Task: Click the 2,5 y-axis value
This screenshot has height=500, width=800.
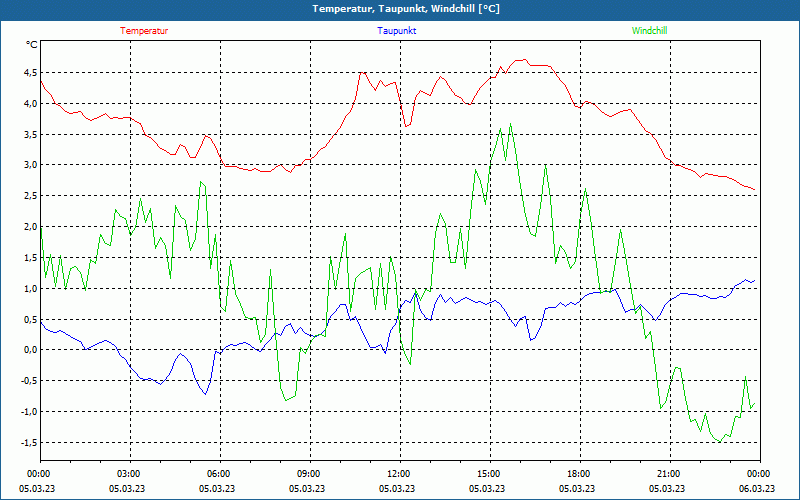Action: tap(30, 196)
